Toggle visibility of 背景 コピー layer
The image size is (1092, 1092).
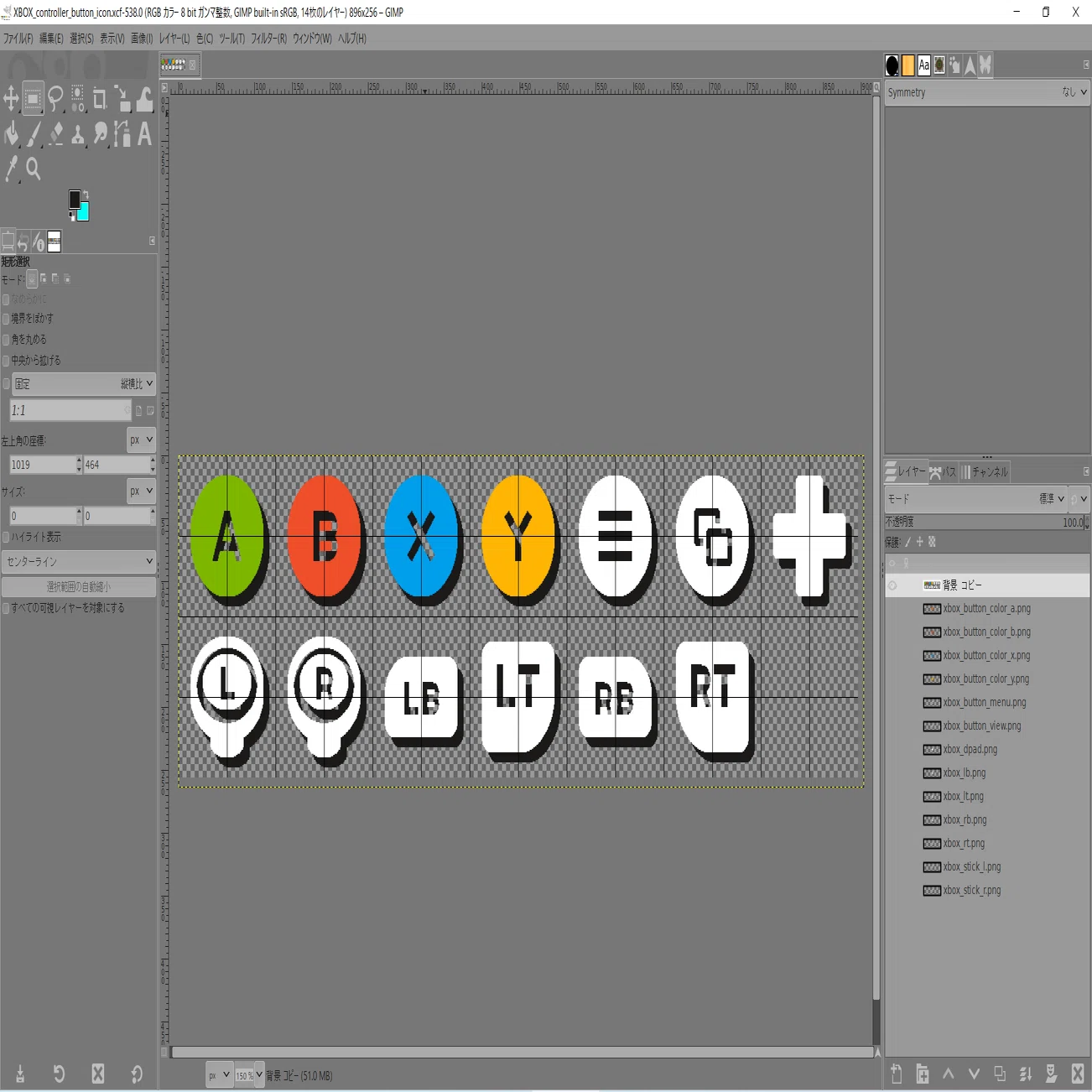892,585
